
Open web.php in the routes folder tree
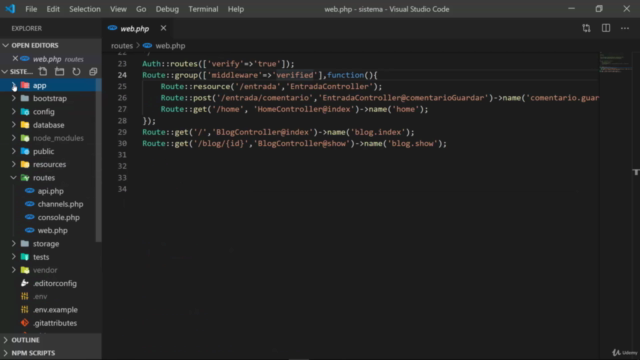tap(53, 231)
